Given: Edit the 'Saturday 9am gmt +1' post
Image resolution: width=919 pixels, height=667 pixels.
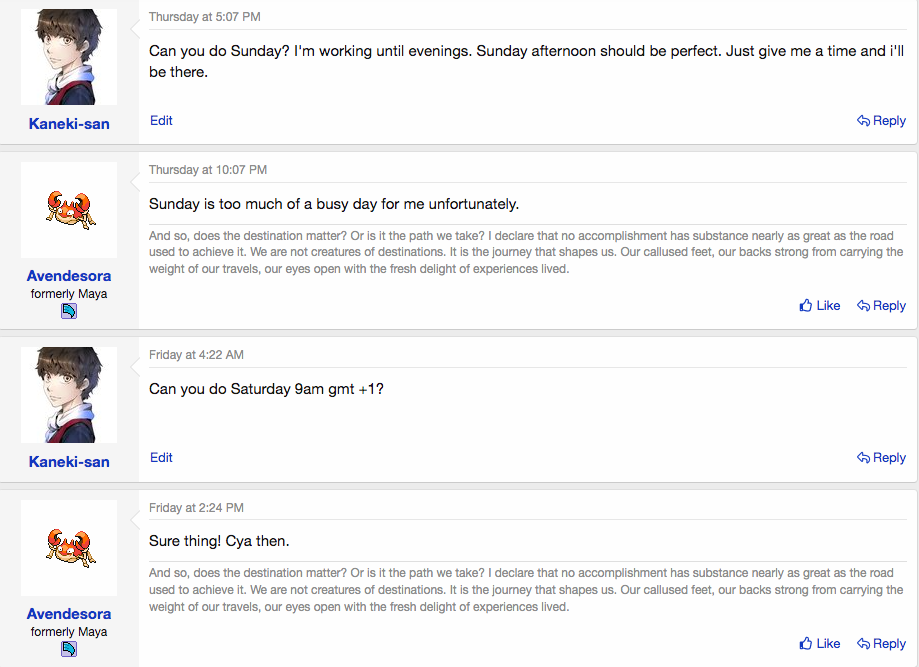Looking at the screenshot, I should pos(161,457).
